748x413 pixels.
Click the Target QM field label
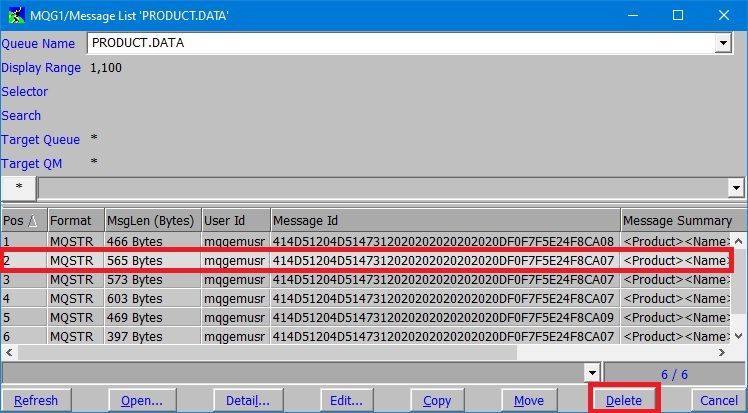click(x=31, y=164)
